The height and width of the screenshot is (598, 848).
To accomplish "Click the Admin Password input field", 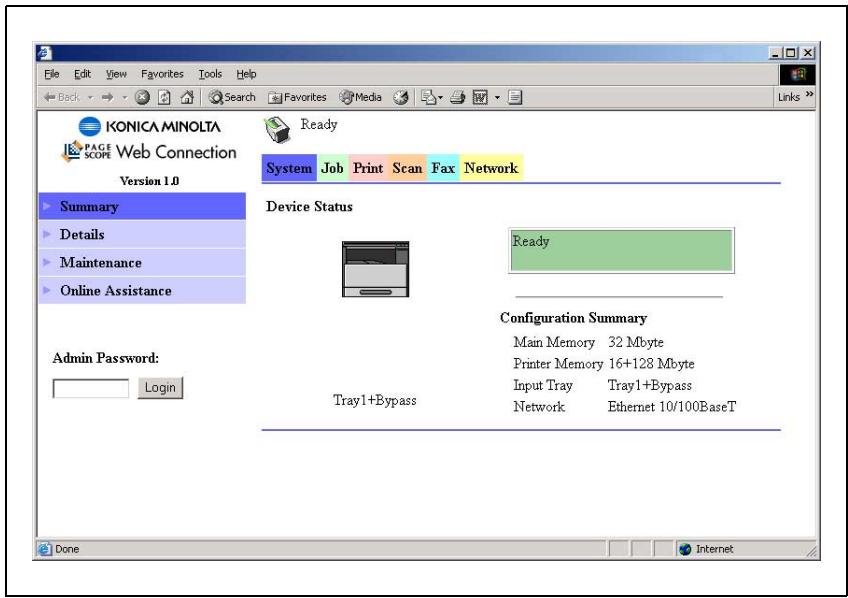I will 91,388.
